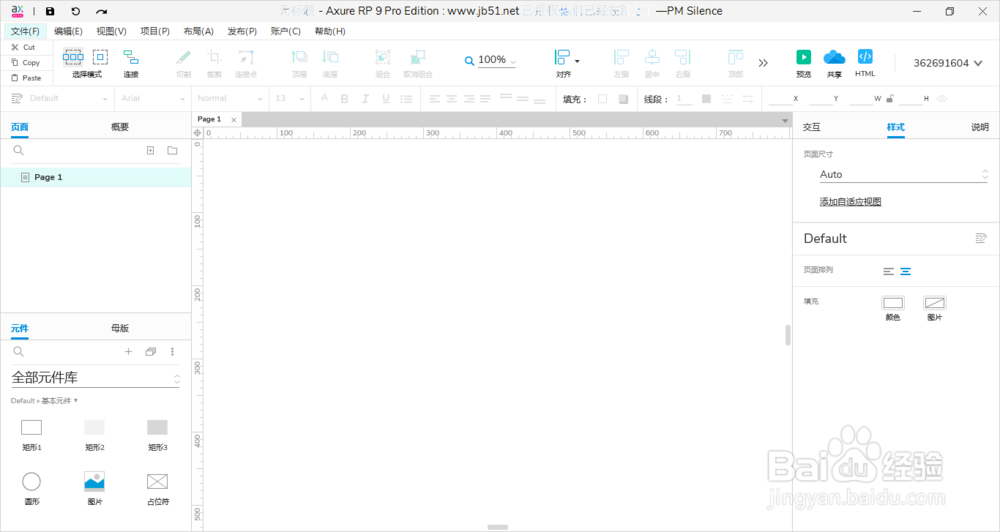Viewport: 1000px width, 532px height.
Task: Click the add folder icon in pages panel
Action: click(x=172, y=151)
